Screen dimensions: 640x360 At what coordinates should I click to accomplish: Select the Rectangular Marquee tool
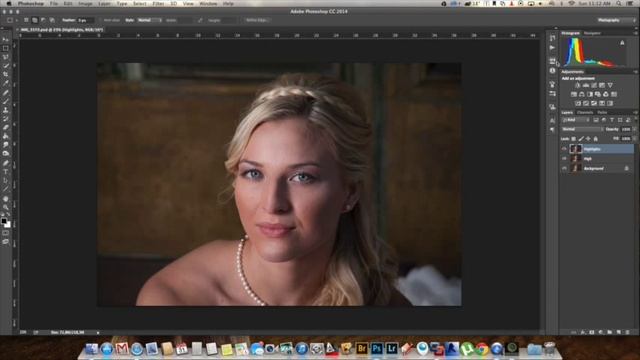[6, 48]
